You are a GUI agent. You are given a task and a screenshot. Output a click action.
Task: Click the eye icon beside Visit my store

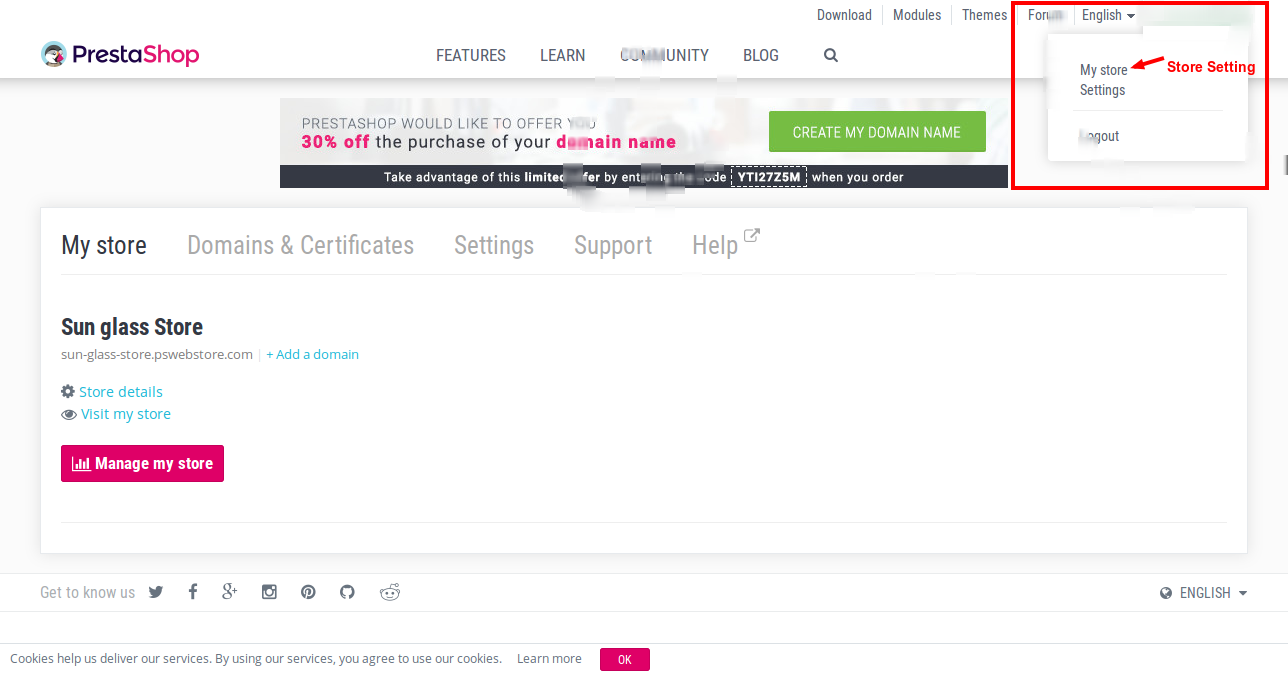[x=69, y=414]
